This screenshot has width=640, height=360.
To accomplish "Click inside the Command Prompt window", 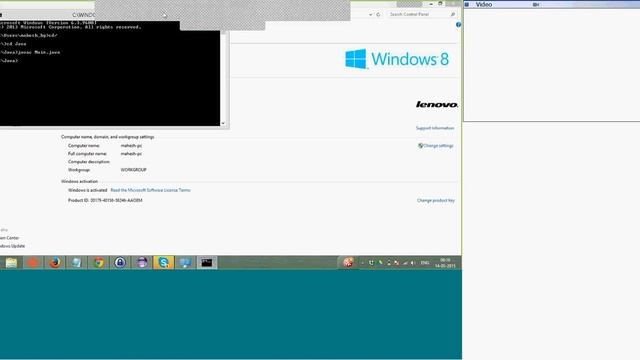I will [110, 73].
